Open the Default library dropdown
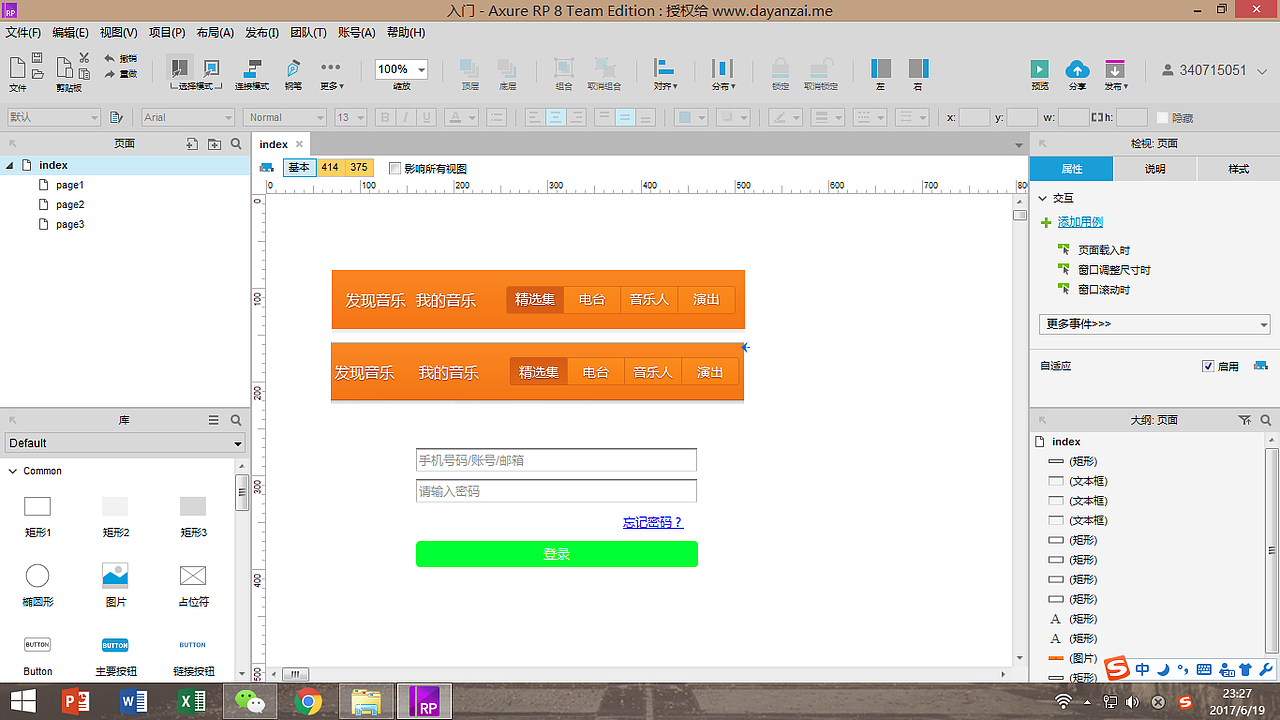1280x720 pixels. click(x=125, y=443)
